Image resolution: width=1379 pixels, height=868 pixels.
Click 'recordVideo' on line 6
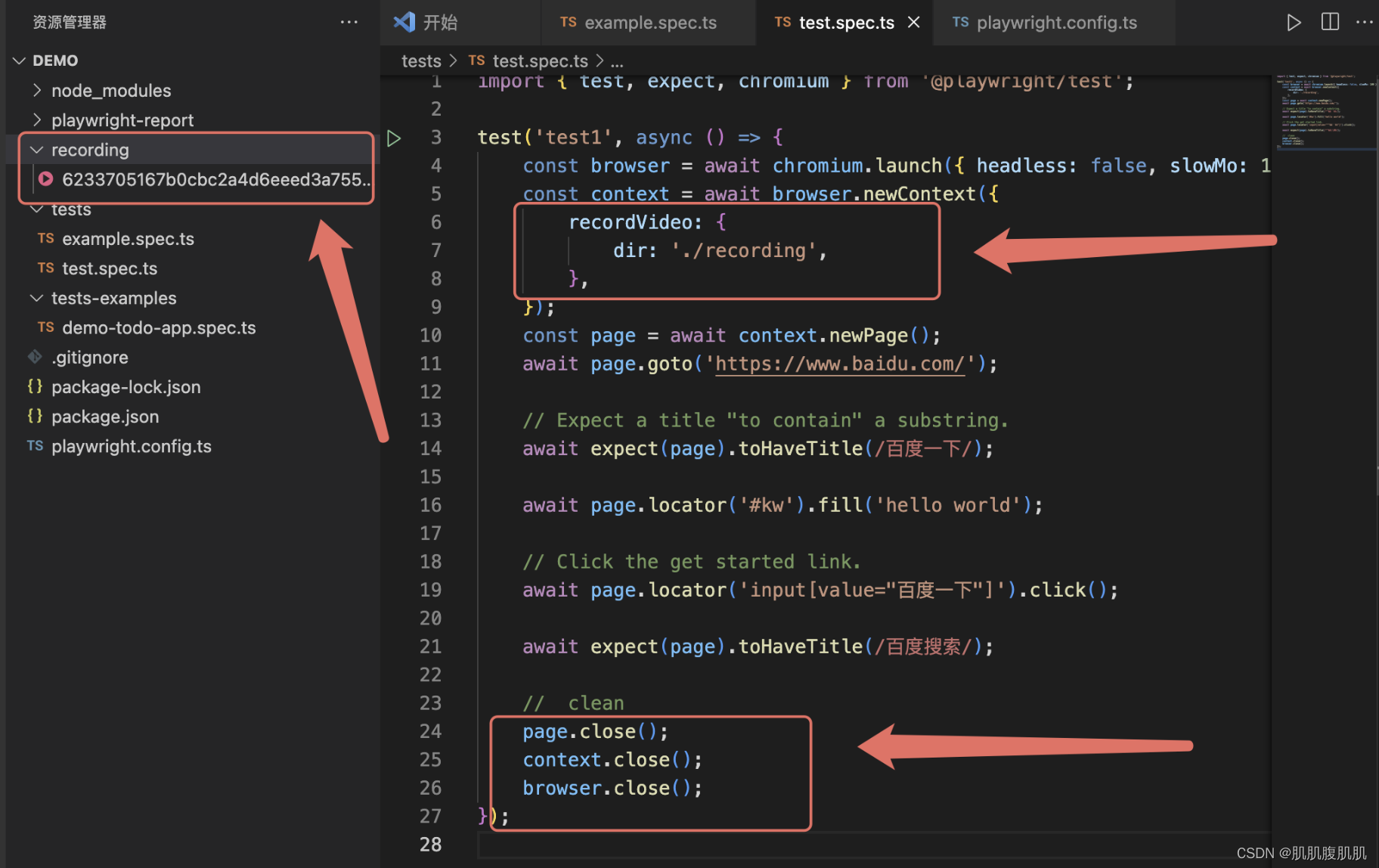631,222
